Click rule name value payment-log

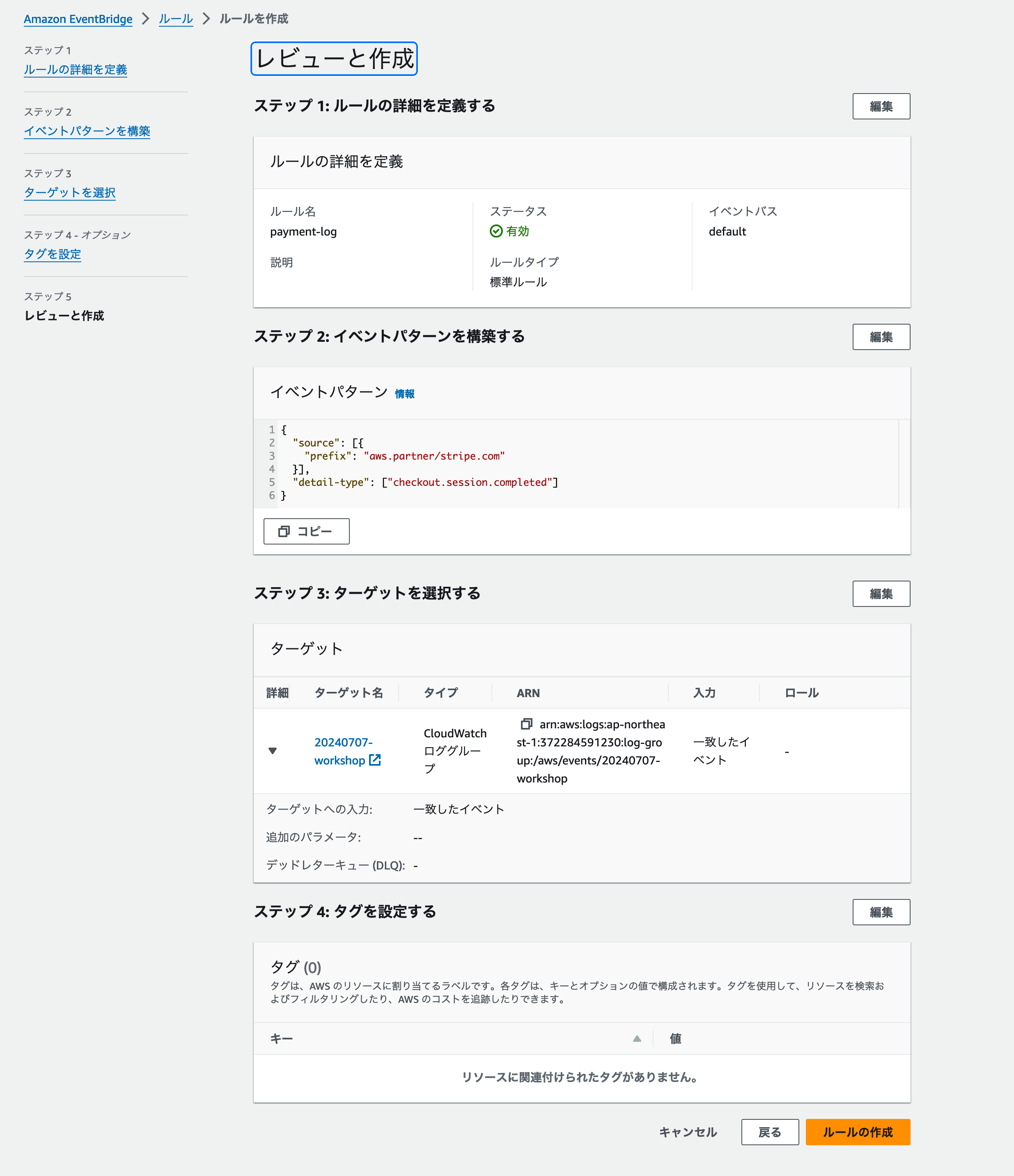click(x=303, y=231)
